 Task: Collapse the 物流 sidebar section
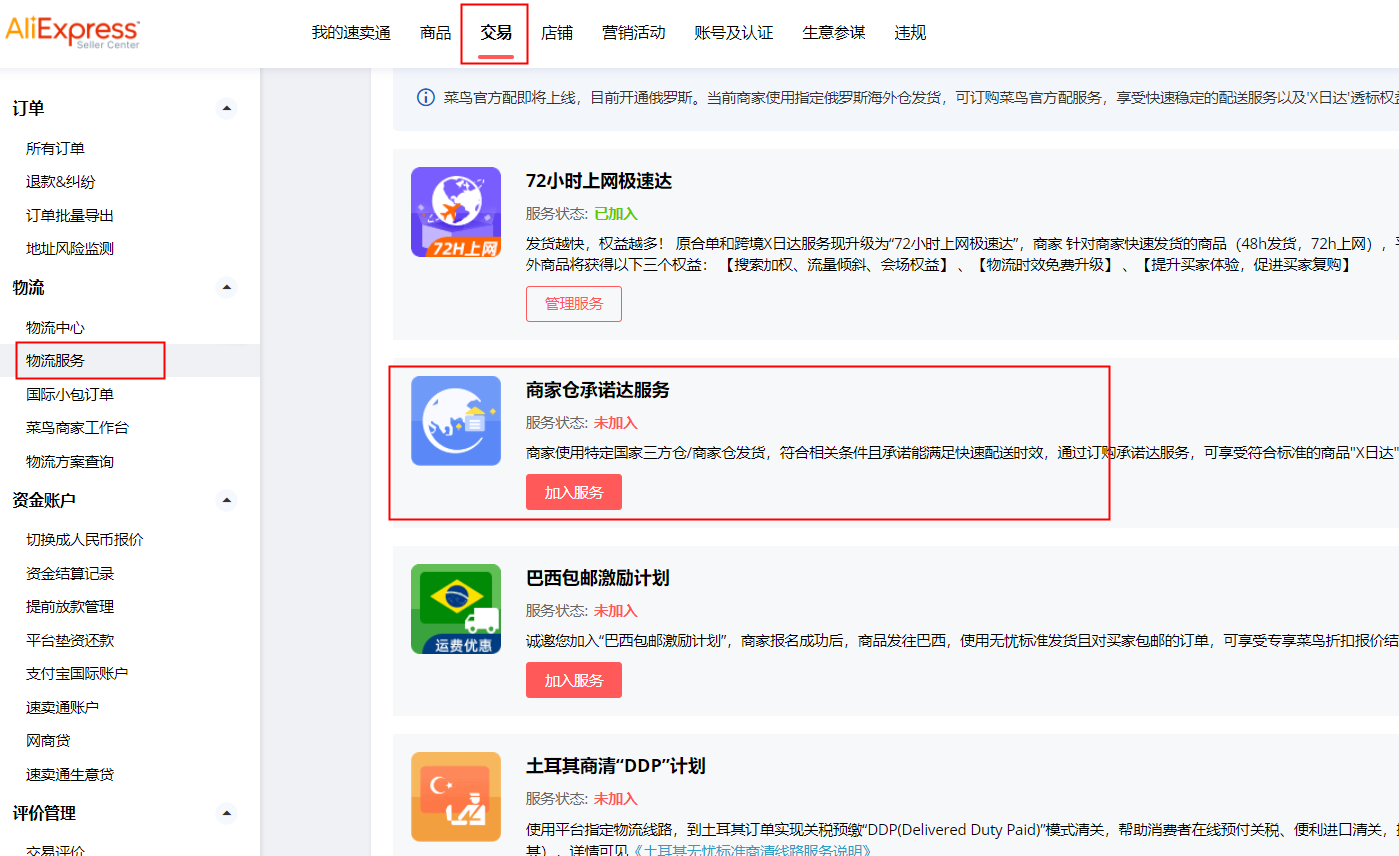227,288
